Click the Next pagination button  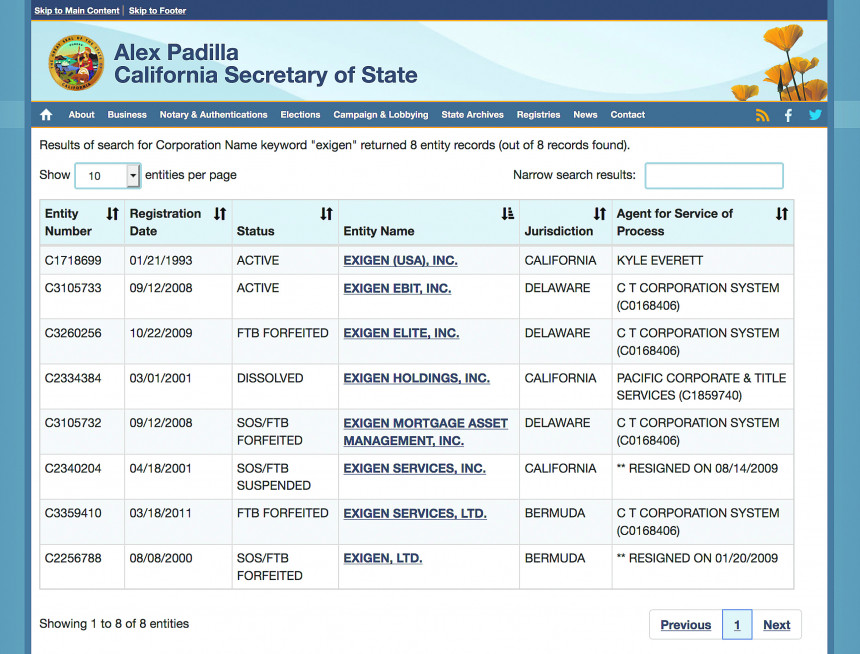coord(776,625)
